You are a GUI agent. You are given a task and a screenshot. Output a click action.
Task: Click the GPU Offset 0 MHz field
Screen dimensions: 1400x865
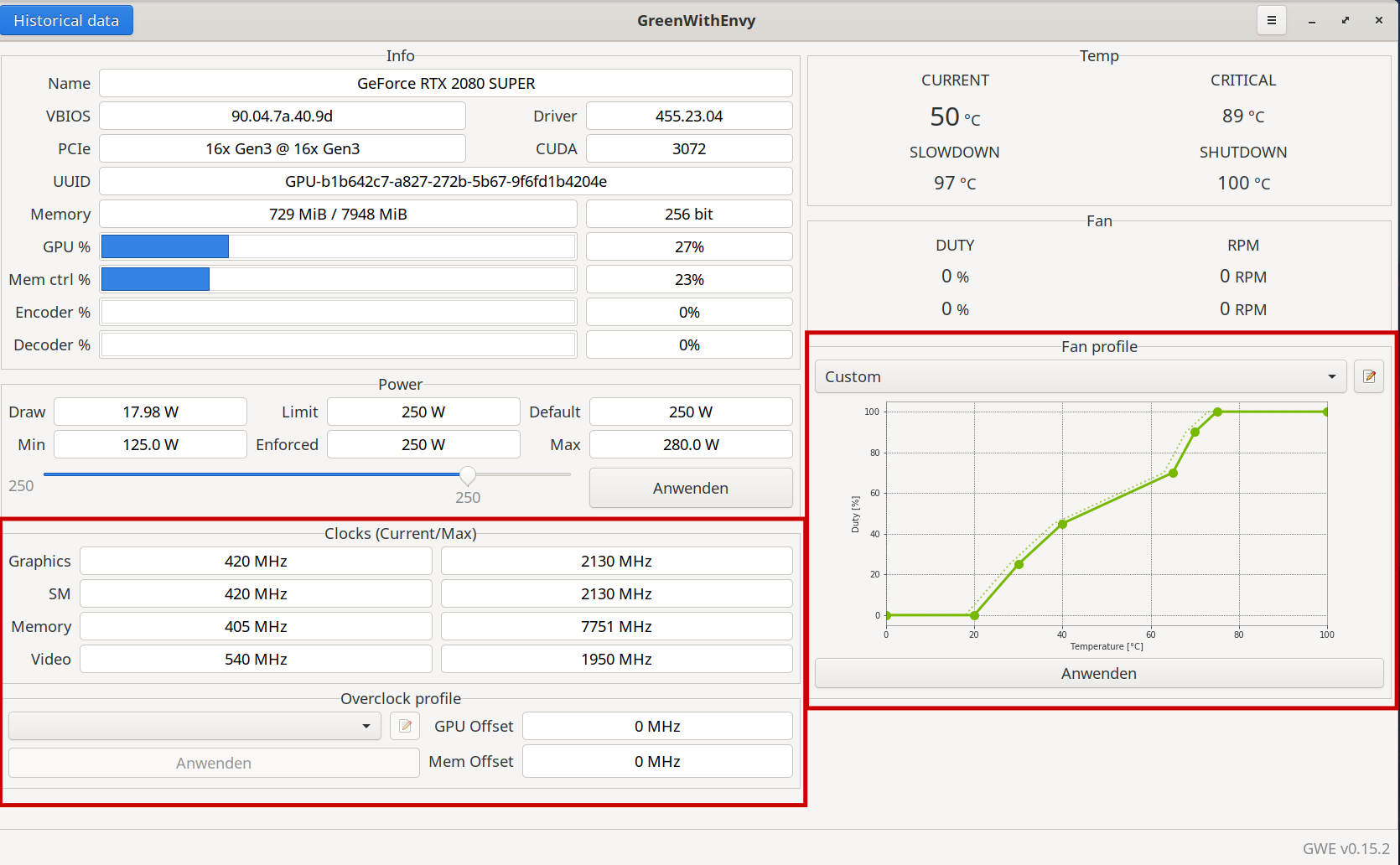pyautogui.click(x=657, y=726)
